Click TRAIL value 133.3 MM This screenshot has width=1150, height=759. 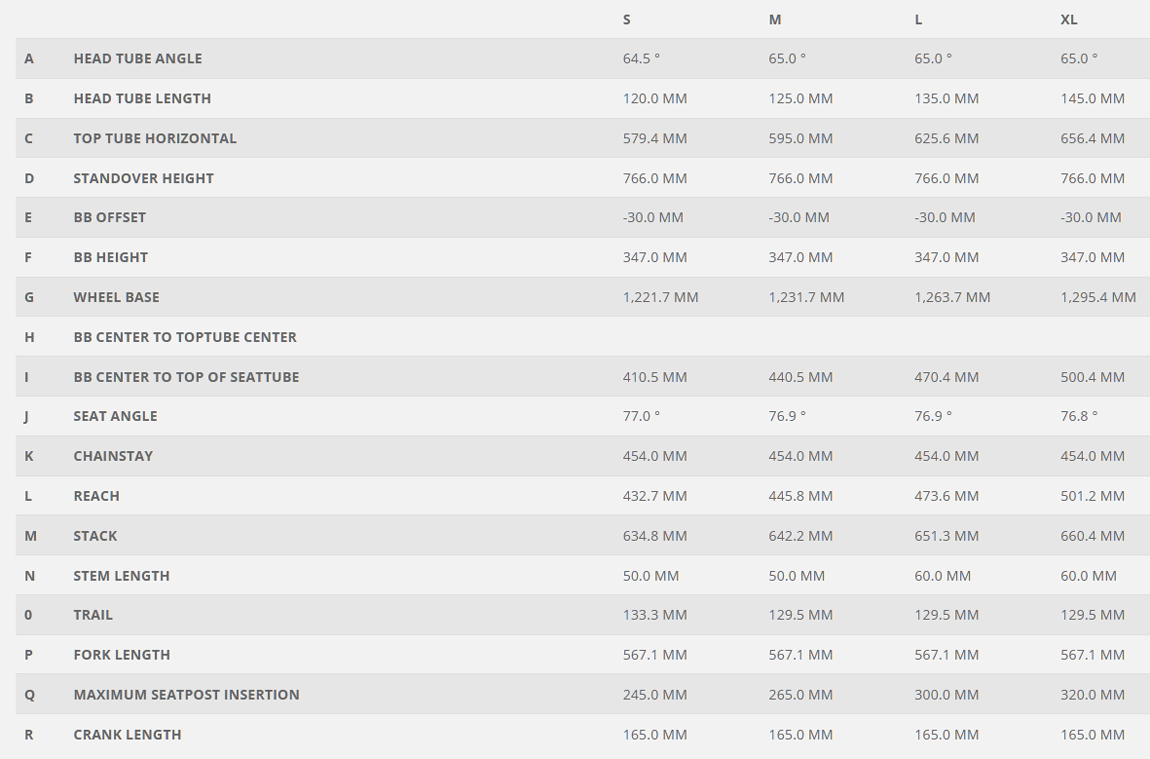tap(654, 615)
